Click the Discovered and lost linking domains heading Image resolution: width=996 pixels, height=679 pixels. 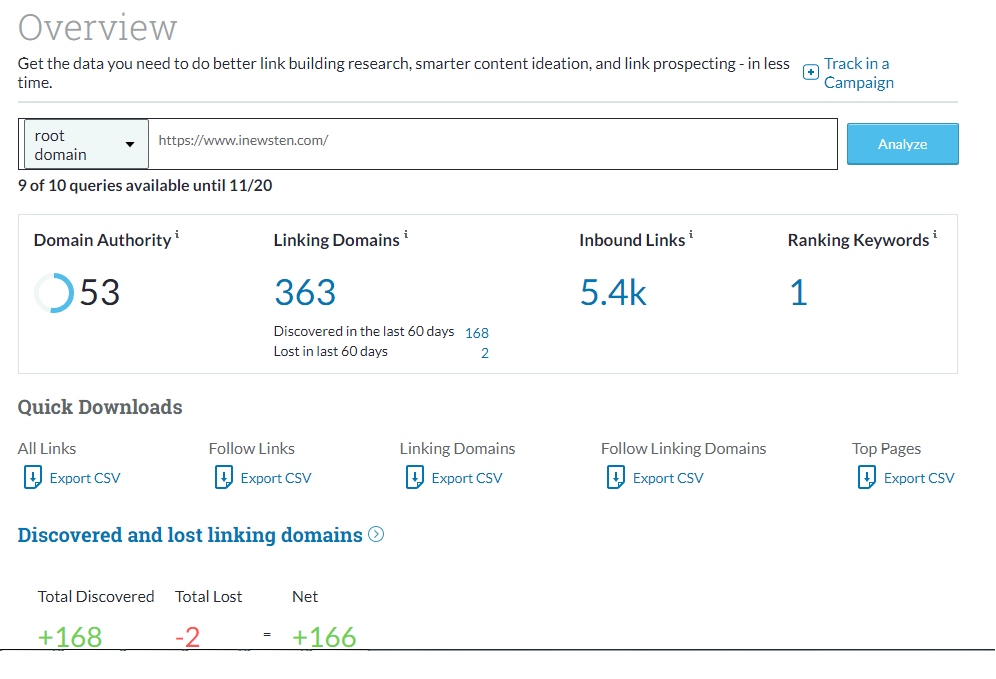(x=190, y=535)
